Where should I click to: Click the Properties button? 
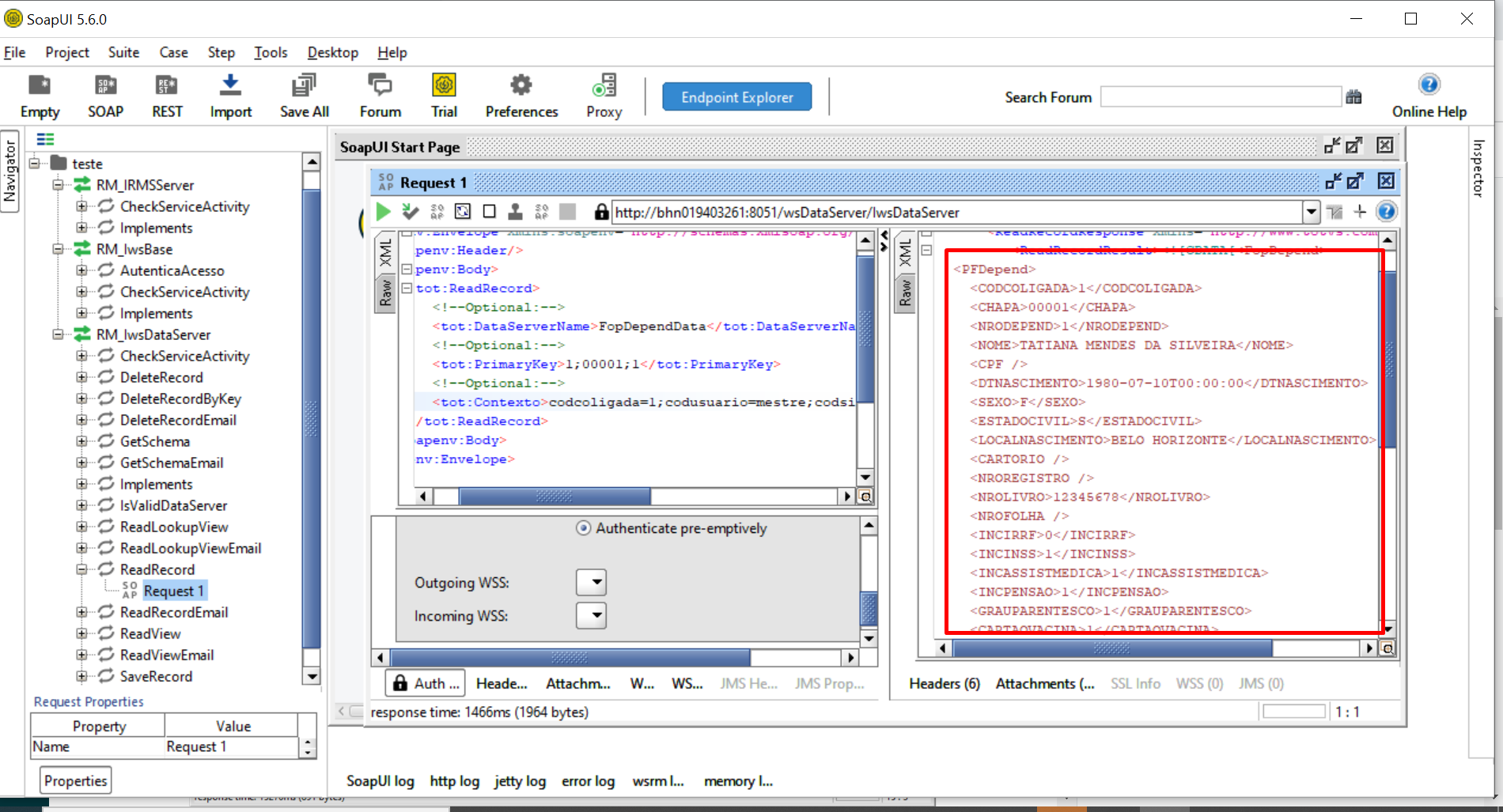pyautogui.click(x=75, y=781)
